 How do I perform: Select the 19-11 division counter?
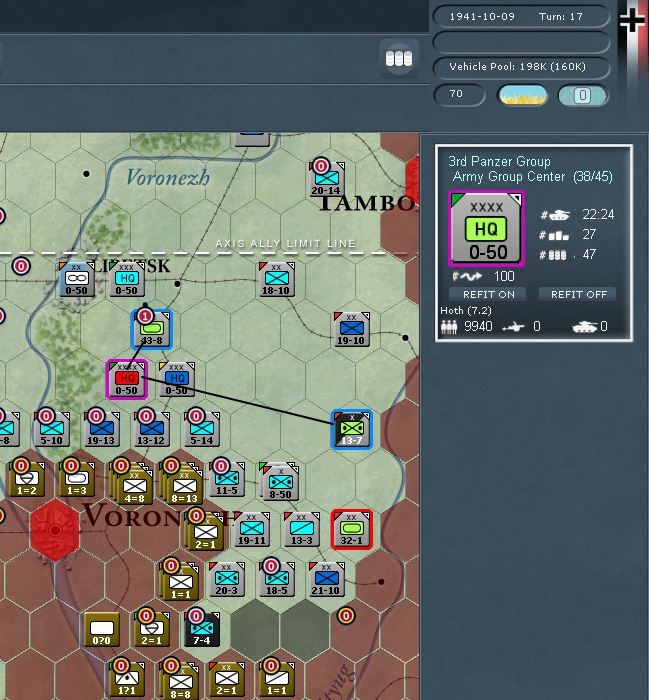coord(252,529)
